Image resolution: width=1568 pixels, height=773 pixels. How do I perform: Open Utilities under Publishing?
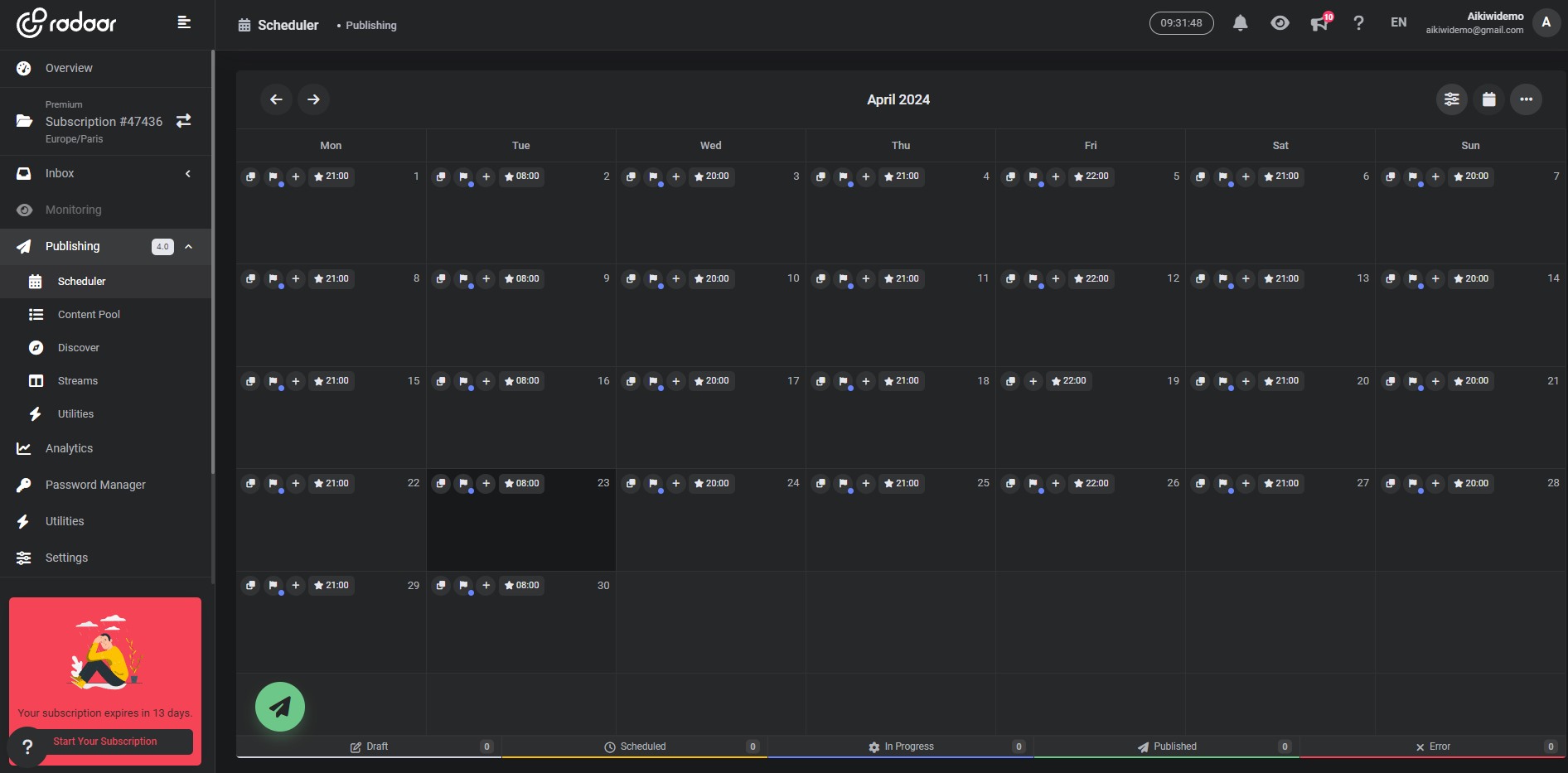(x=106, y=413)
